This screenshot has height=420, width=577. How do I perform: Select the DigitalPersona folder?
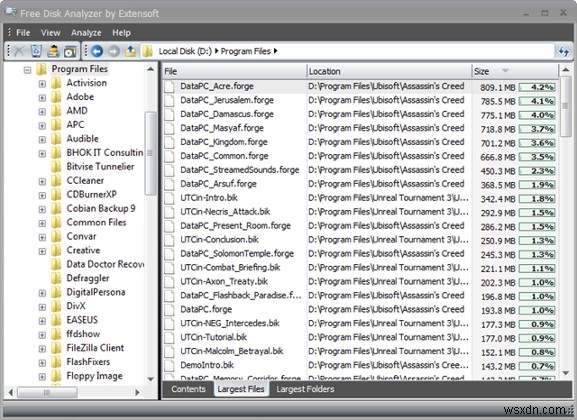96,292
